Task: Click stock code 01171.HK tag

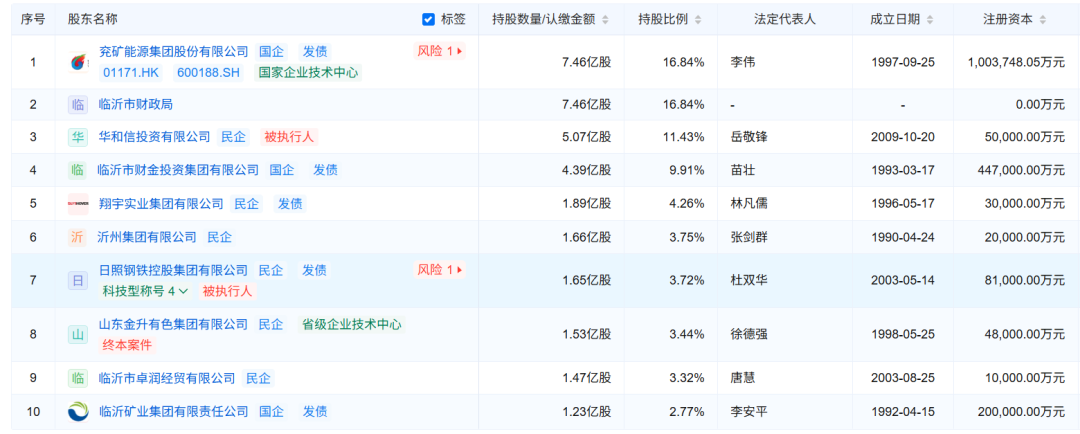Action: [x=133, y=72]
